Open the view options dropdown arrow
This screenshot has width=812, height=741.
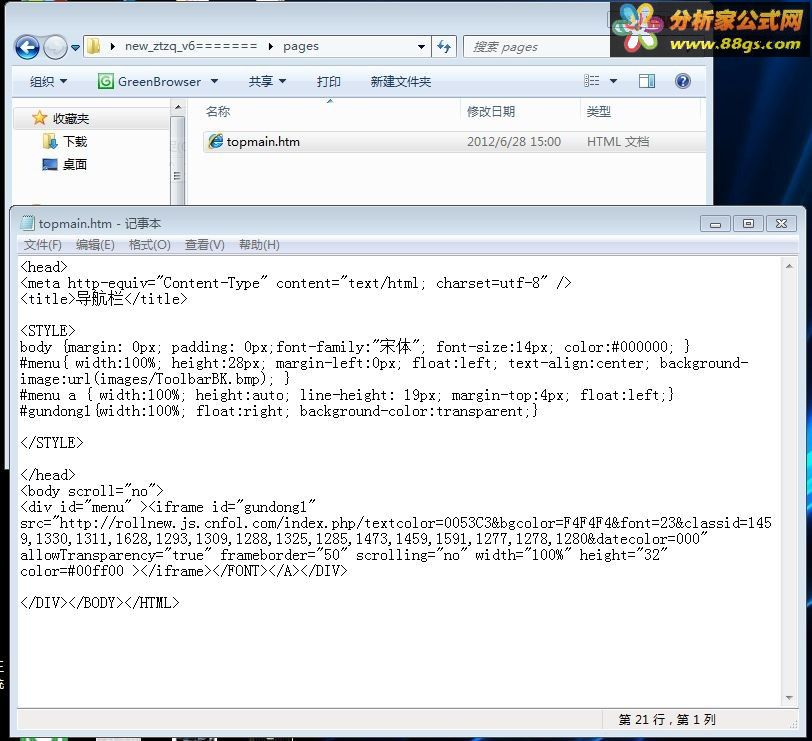click(x=613, y=81)
